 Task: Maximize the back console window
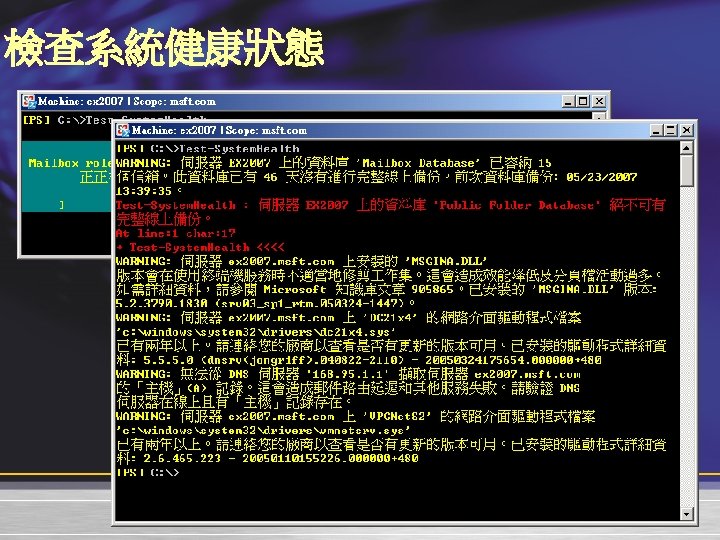583,101
